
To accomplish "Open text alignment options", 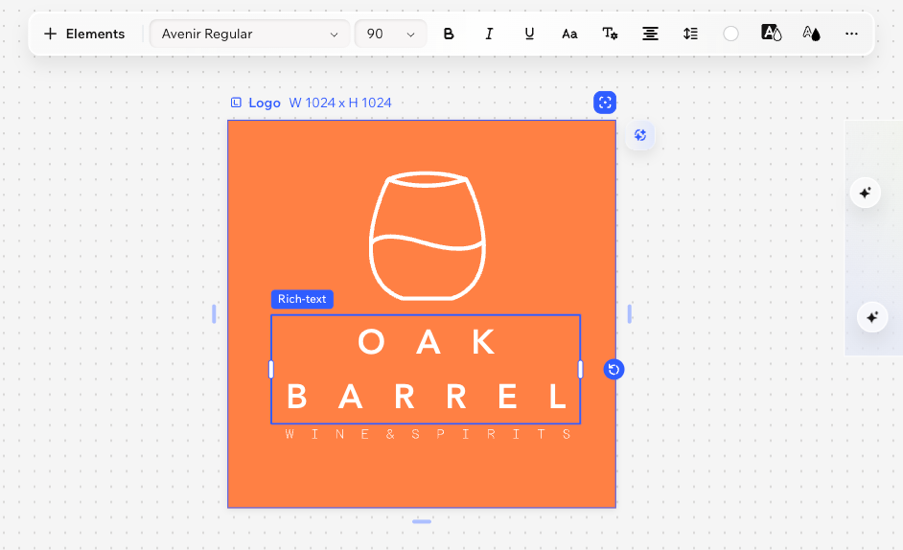I will point(650,34).
